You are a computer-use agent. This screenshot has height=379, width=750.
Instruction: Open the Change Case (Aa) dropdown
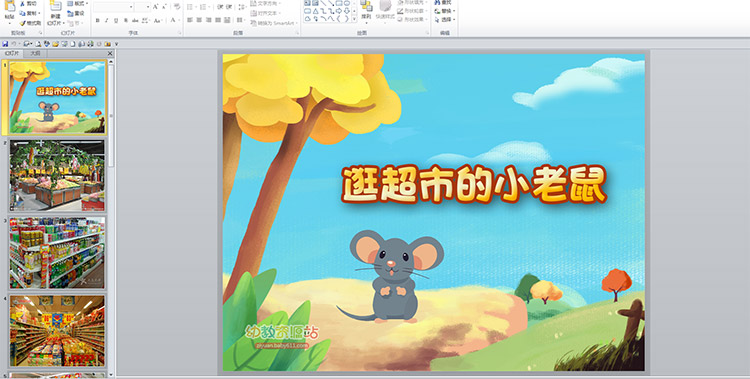click(158, 20)
